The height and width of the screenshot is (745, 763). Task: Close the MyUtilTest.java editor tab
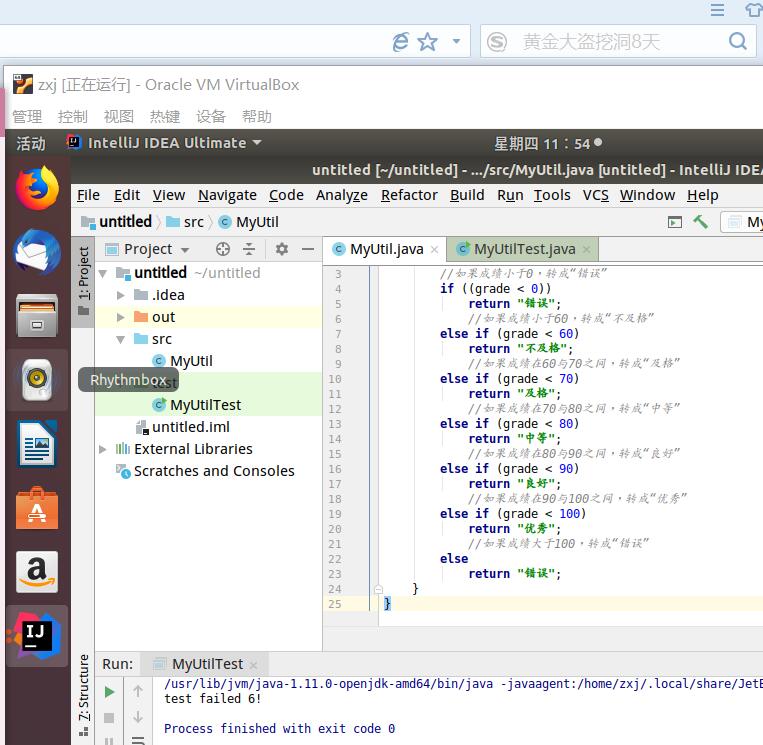[586, 250]
